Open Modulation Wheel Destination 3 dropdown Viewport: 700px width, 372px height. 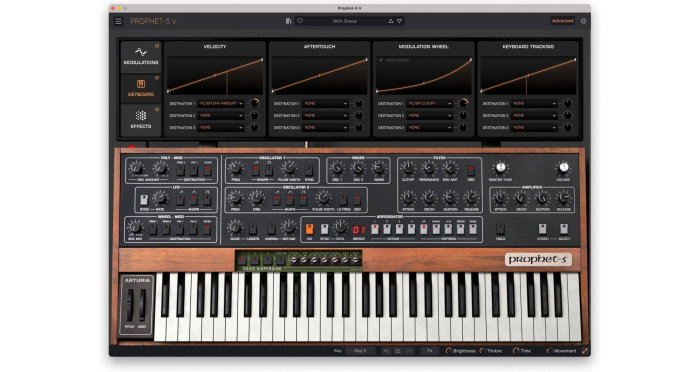[430, 128]
